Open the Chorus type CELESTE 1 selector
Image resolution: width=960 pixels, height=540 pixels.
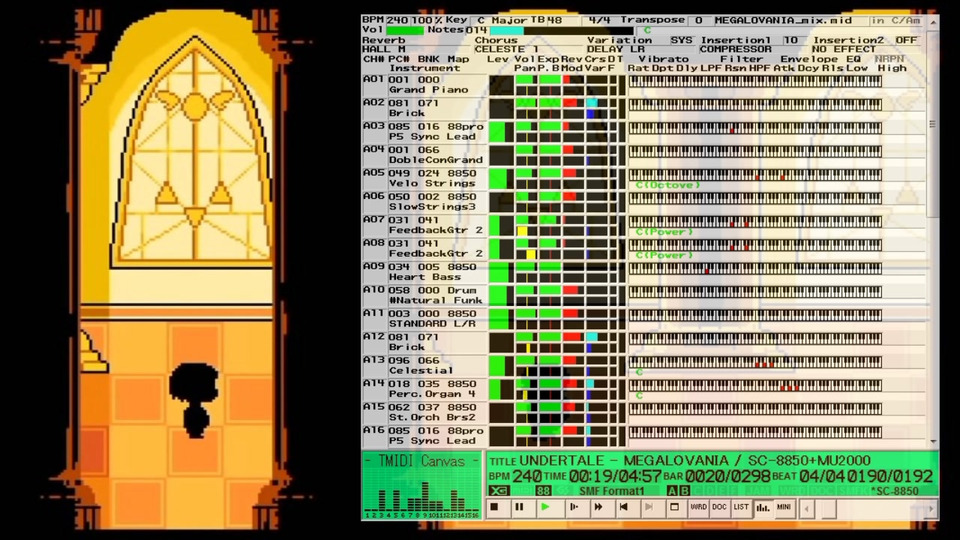pos(506,49)
